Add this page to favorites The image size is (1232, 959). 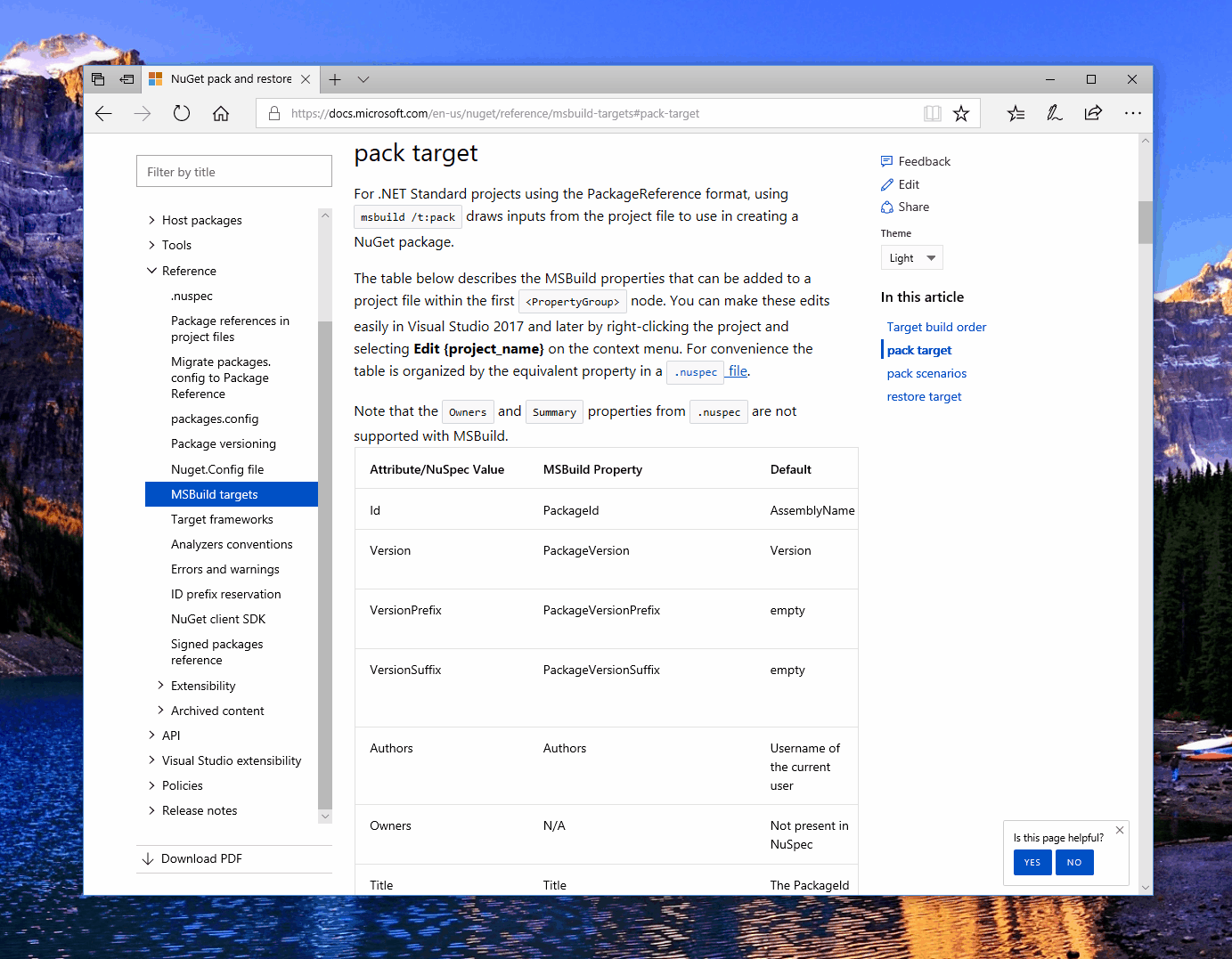pyautogui.click(x=961, y=113)
